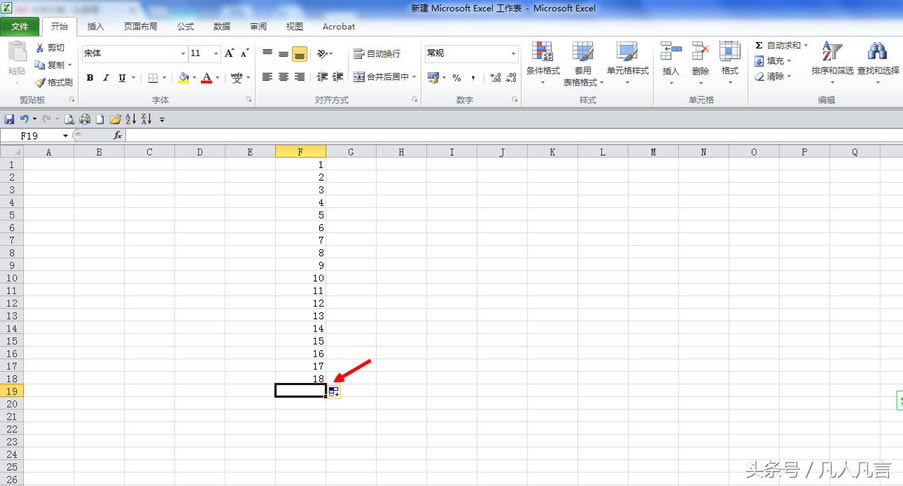Click the Sort Ascending icon in quick toolbar
903x486 pixels.
130,119
